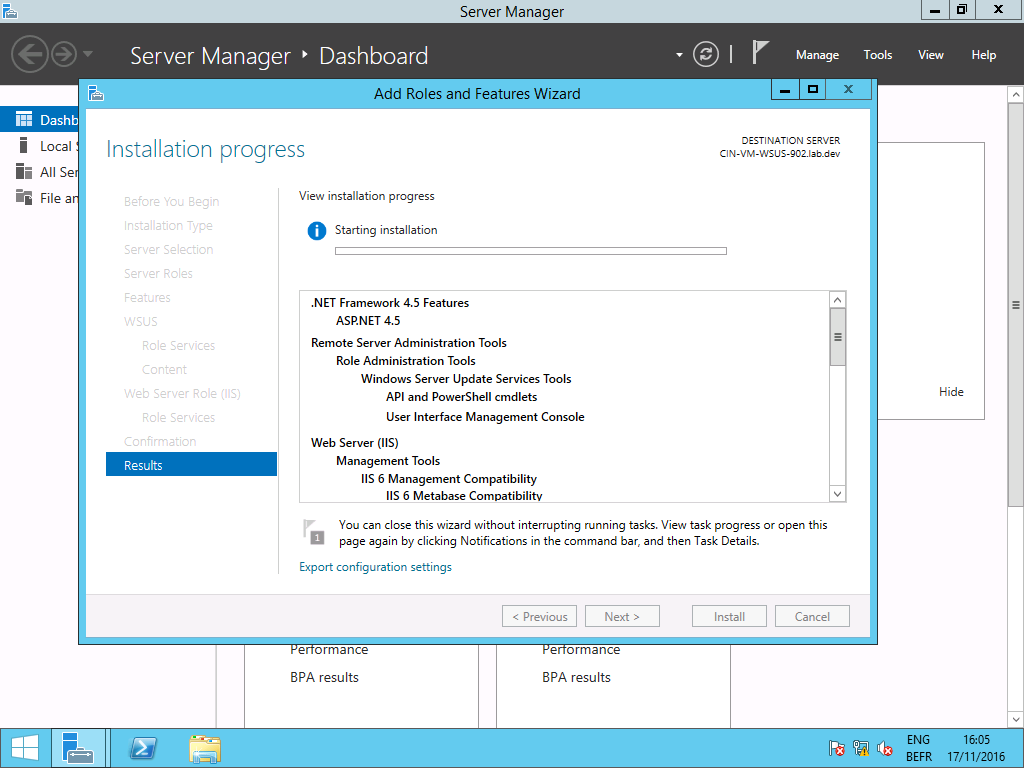
Task: Click the blue information icon beside Starting installation
Action: 317,231
